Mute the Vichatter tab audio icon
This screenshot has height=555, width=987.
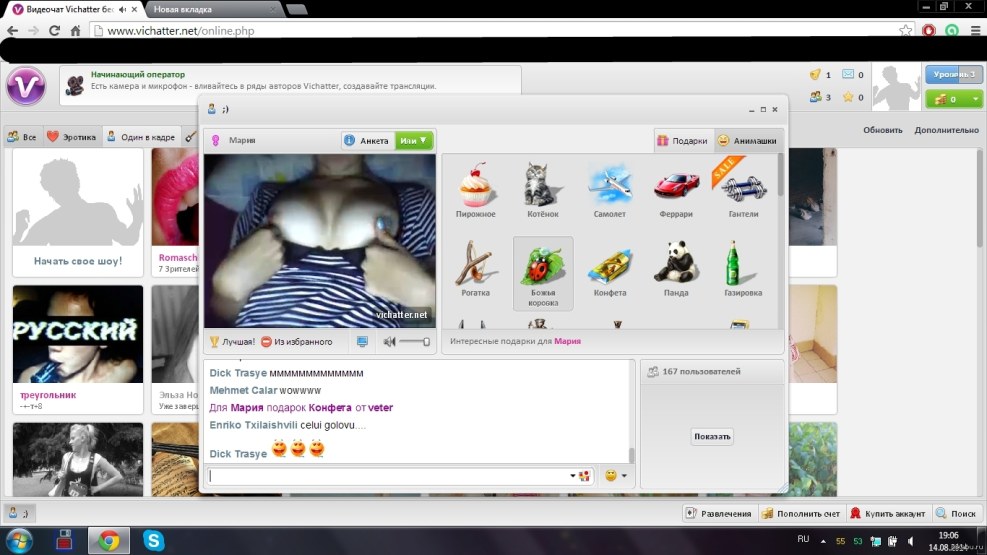click(x=122, y=9)
